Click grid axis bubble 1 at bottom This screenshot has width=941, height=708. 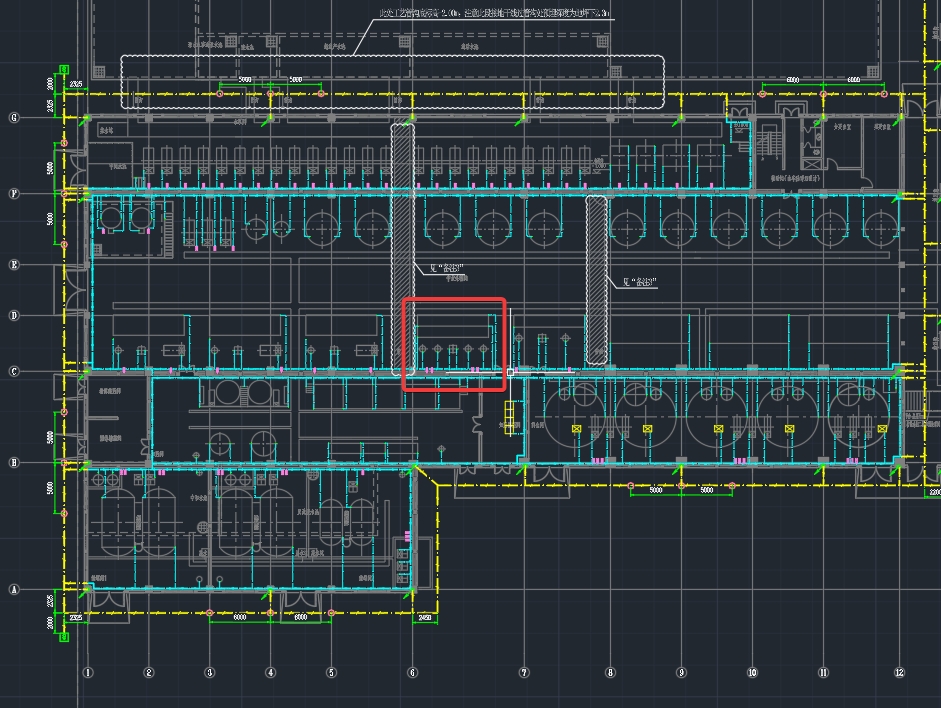(x=87, y=673)
